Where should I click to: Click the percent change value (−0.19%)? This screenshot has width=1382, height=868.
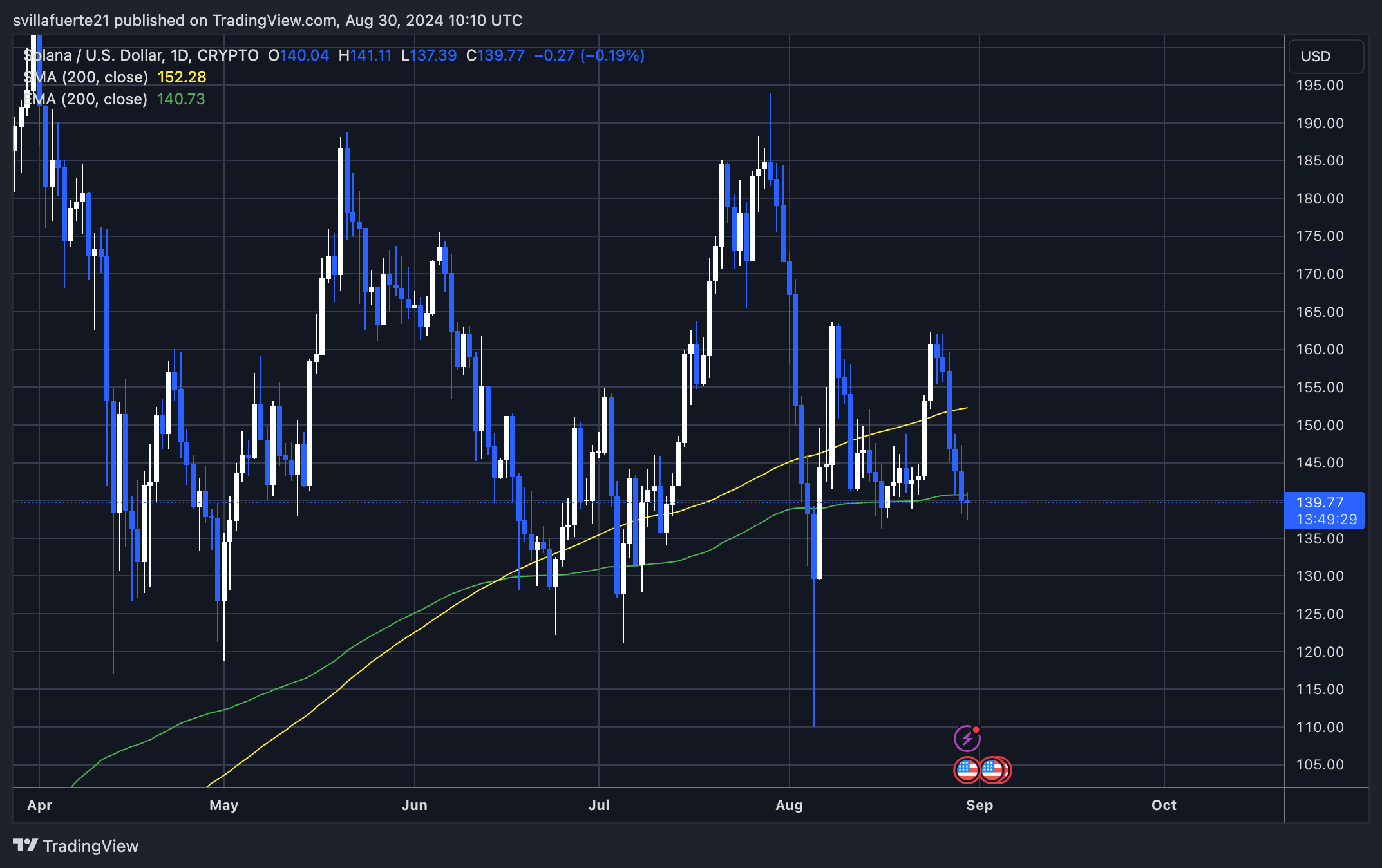coord(612,55)
